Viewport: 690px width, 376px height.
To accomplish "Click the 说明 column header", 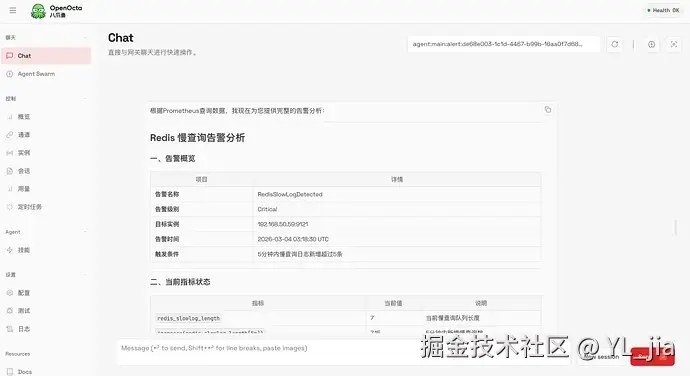I will [481, 303].
